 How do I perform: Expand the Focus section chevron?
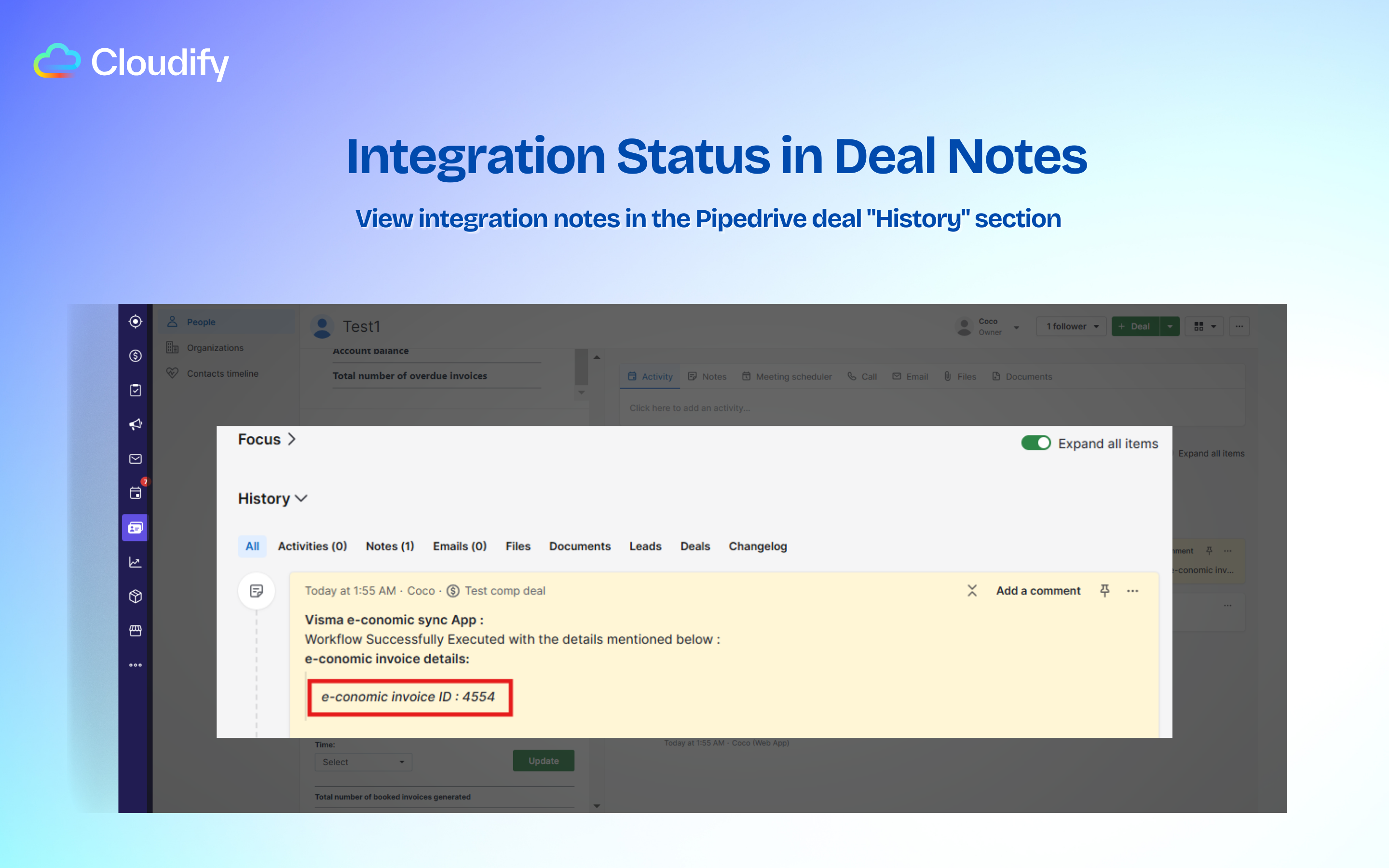coord(292,439)
